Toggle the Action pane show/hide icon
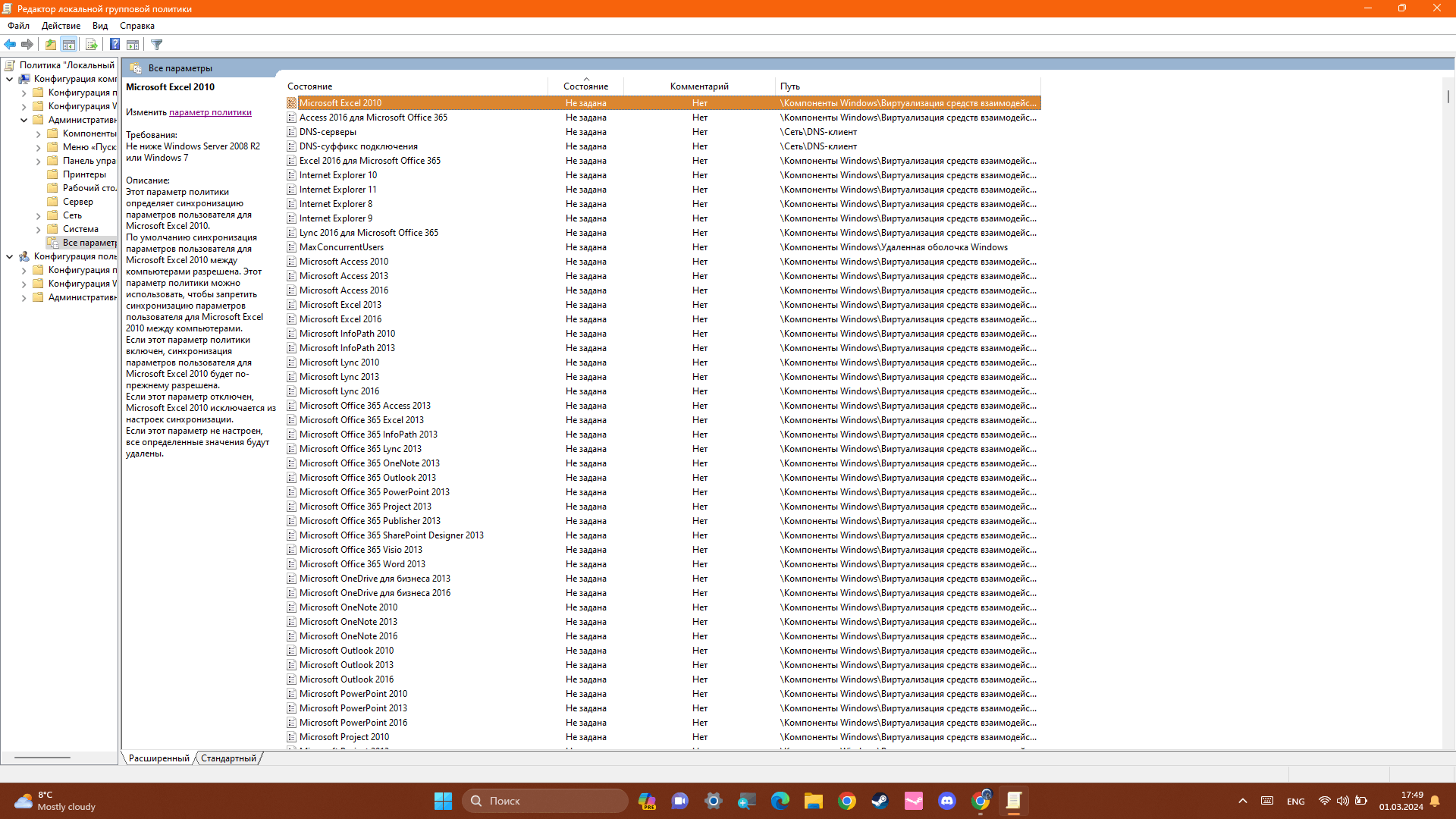The height and width of the screenshot is (819, 1456). tap(133, 45)
